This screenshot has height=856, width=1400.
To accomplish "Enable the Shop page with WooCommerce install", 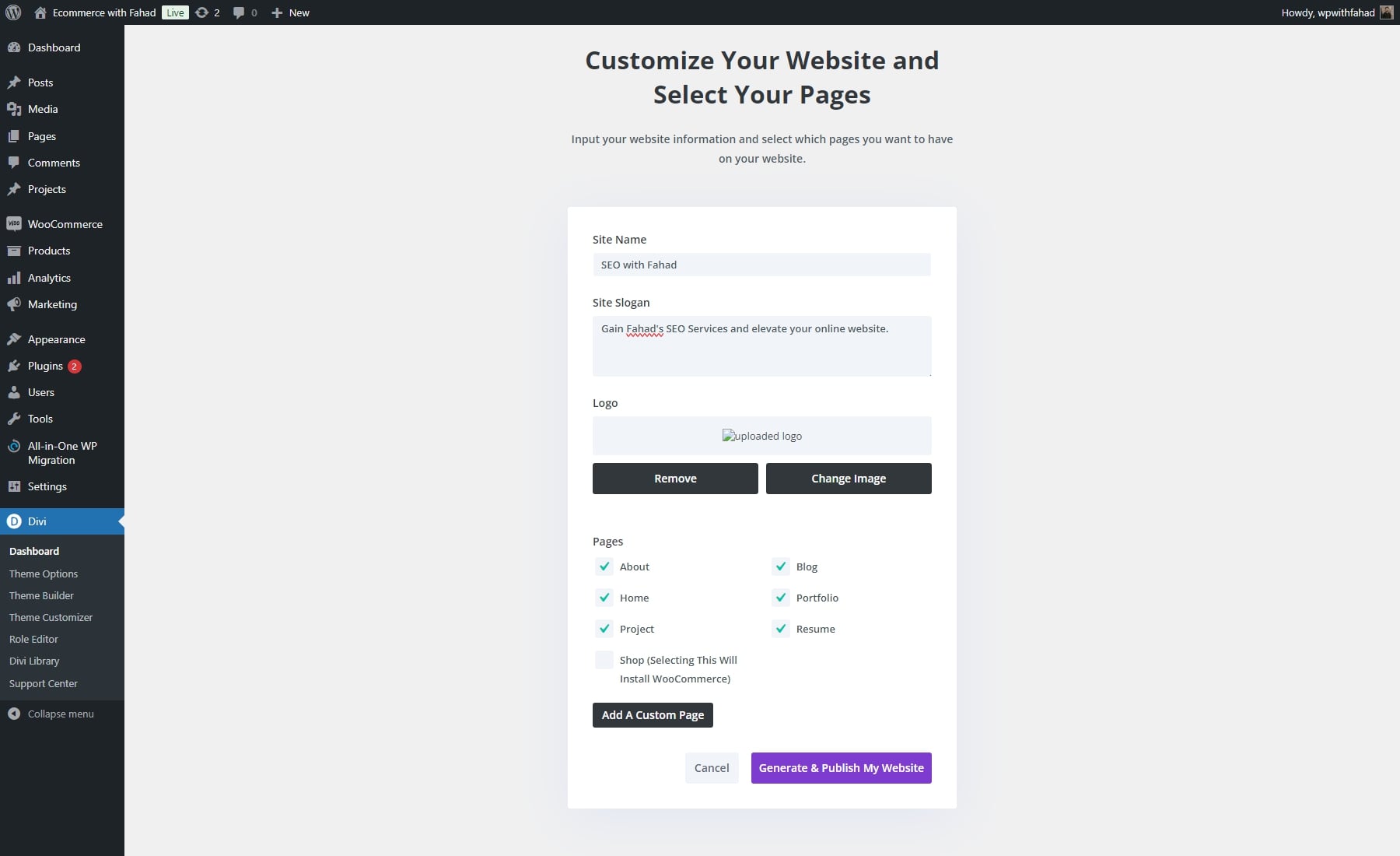I will 604,660.
